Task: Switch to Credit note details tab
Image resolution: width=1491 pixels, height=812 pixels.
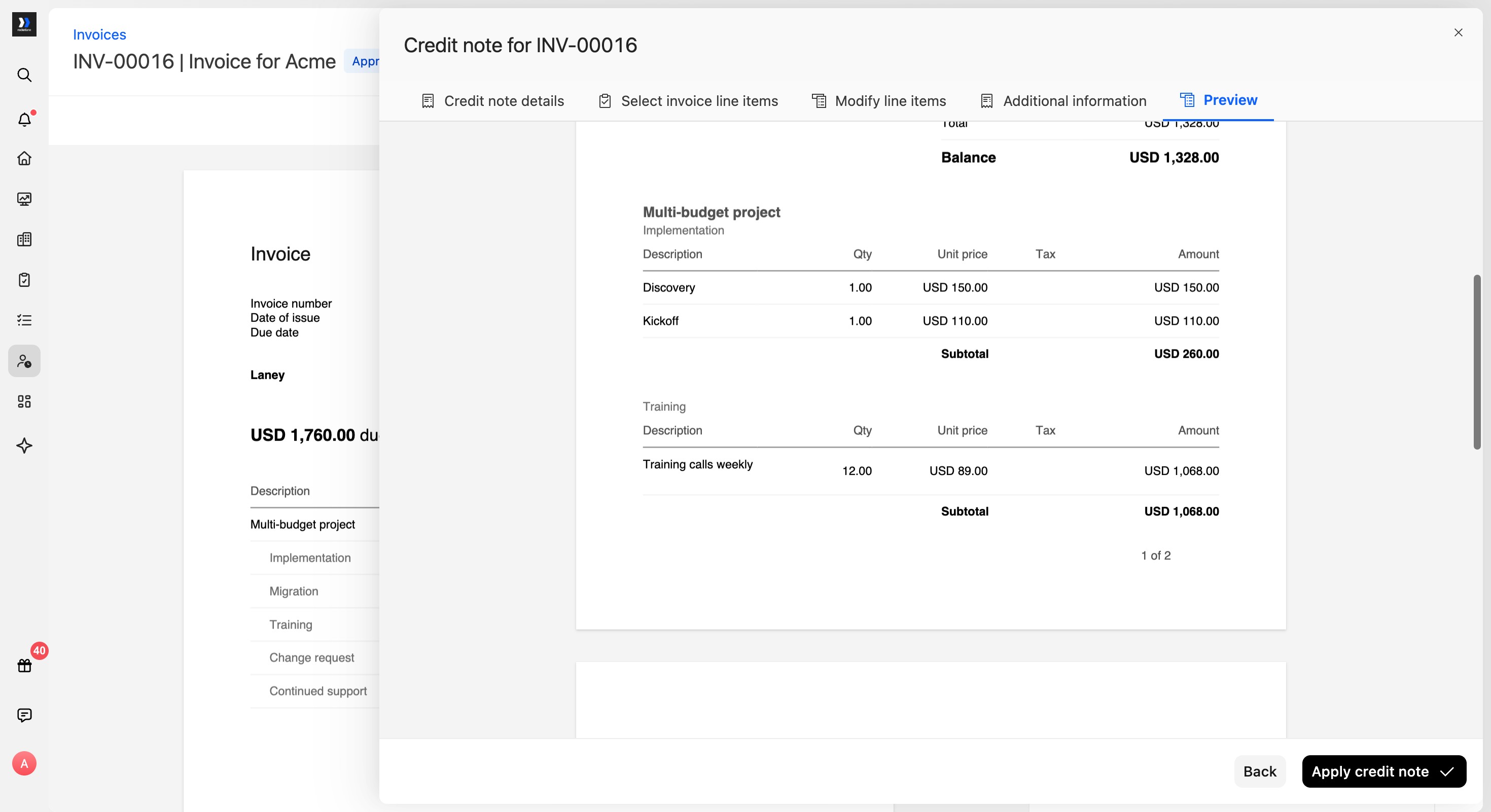Action: [492, 101]
